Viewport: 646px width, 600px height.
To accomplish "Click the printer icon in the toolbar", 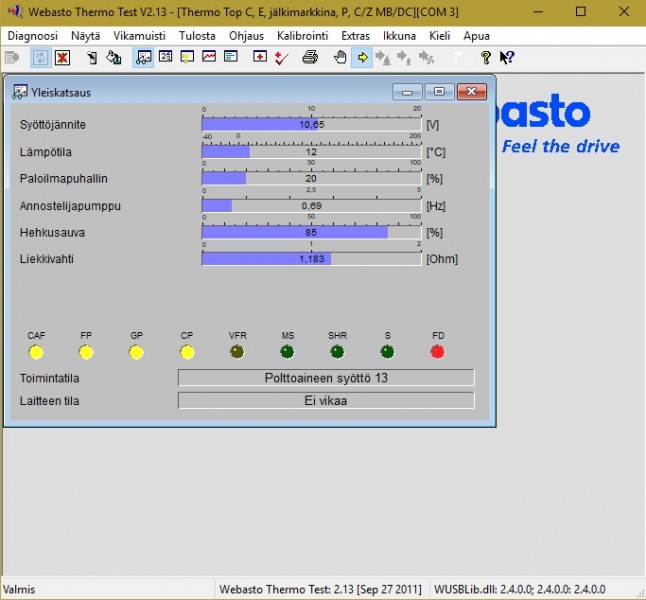I will point(310,58).
